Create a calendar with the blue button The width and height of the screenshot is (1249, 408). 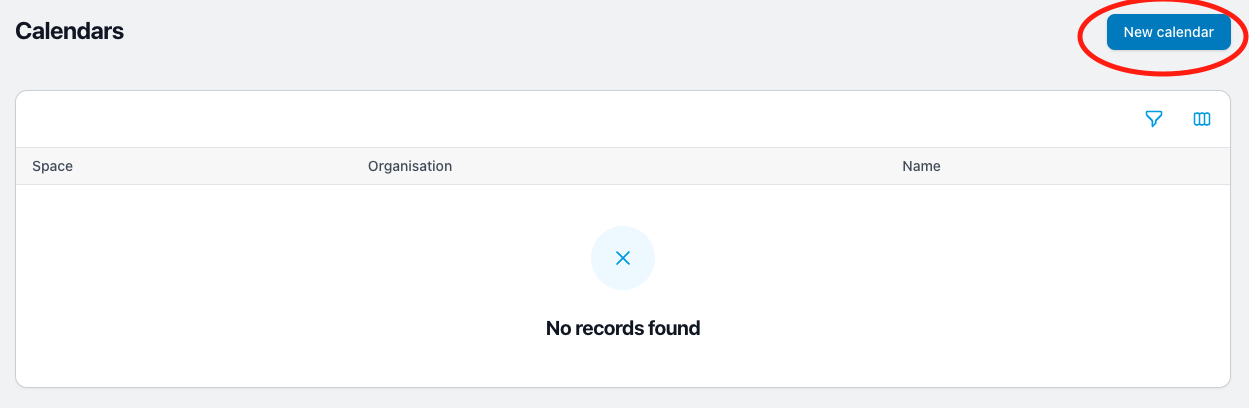1168,32
